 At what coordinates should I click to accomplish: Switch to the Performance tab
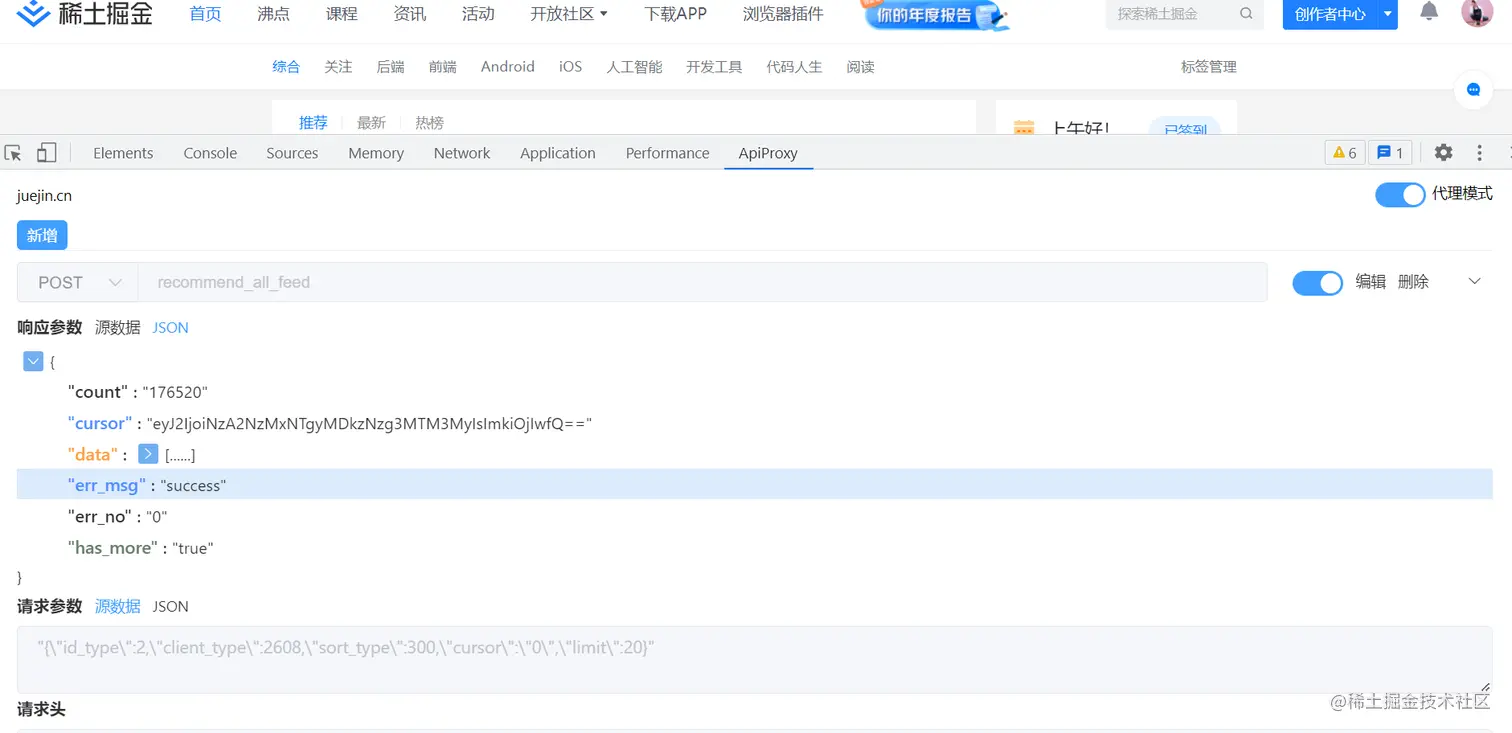point(667,153)
